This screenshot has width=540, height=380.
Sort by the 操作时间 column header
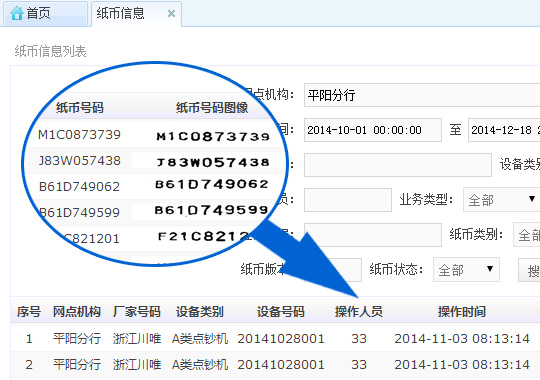coord(461,312)
